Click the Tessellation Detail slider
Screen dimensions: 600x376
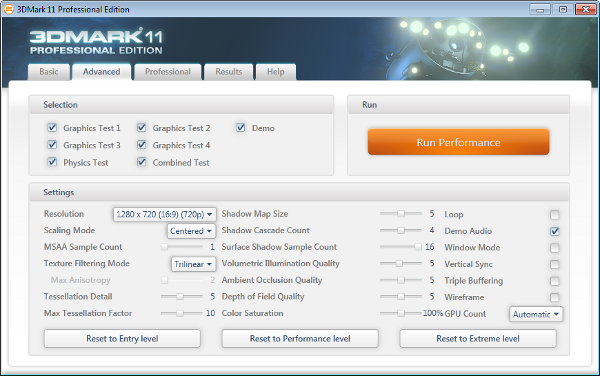pyautogui.click(x=181, y=296)
